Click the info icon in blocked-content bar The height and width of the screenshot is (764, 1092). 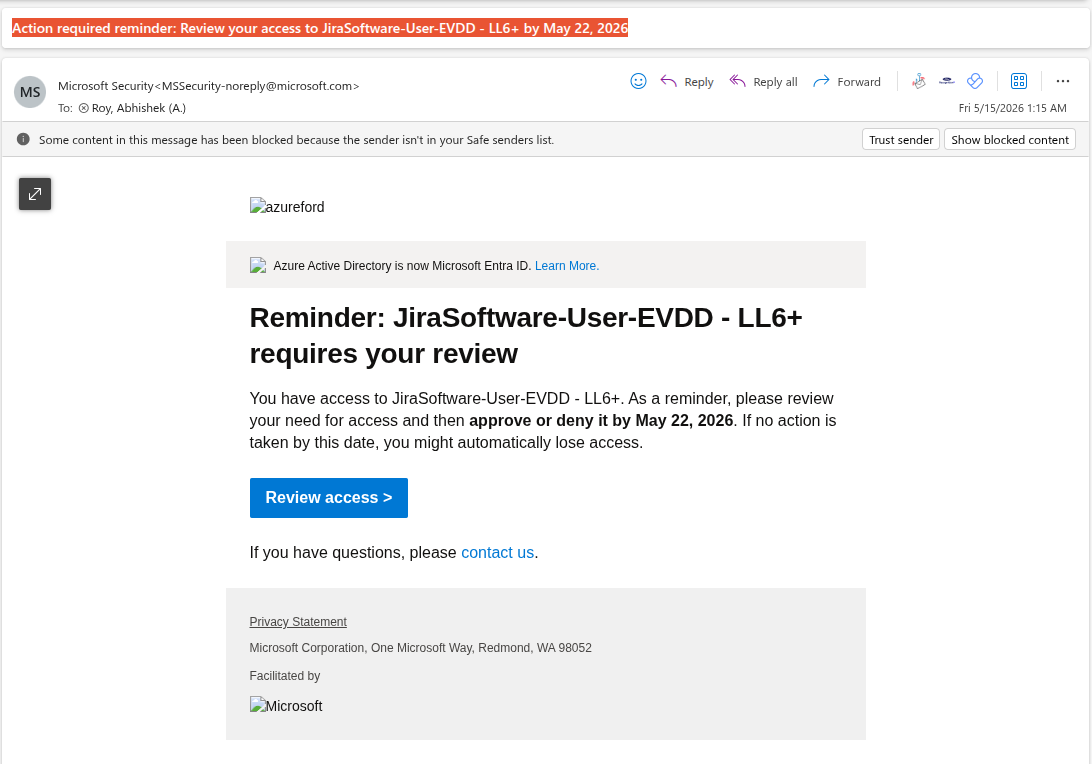click(x=23, y=139)
